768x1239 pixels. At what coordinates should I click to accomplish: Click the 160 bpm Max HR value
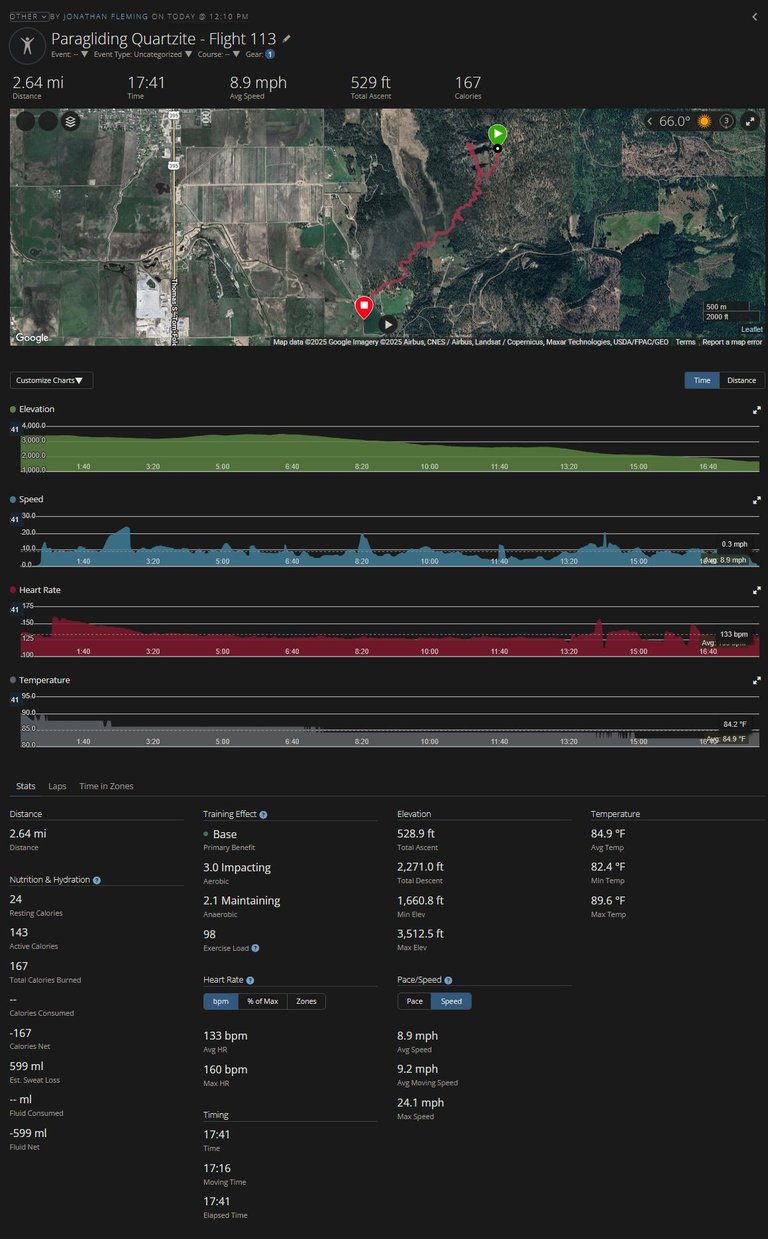225,1069
